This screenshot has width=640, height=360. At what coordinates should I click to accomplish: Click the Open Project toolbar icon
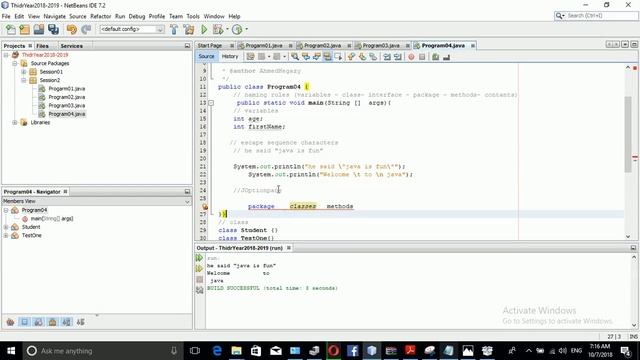(39, 29)
